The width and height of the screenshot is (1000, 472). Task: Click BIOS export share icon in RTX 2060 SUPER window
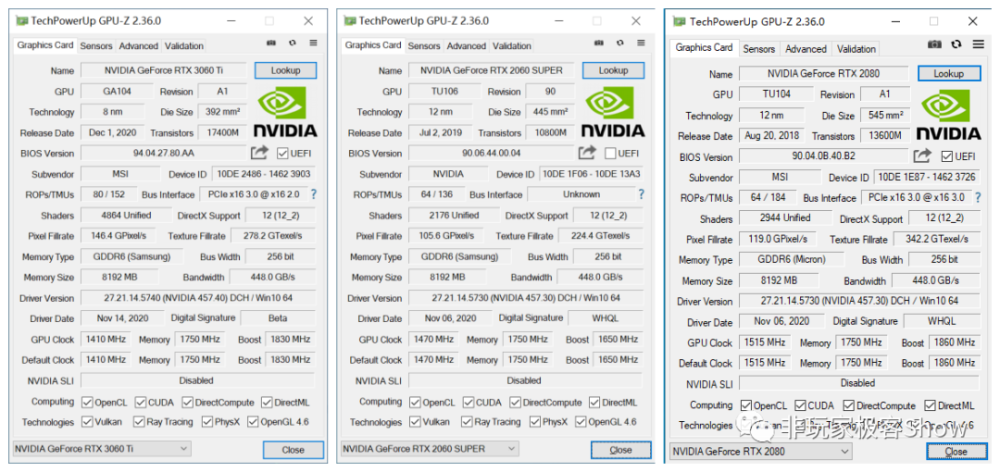click(587, 152)
